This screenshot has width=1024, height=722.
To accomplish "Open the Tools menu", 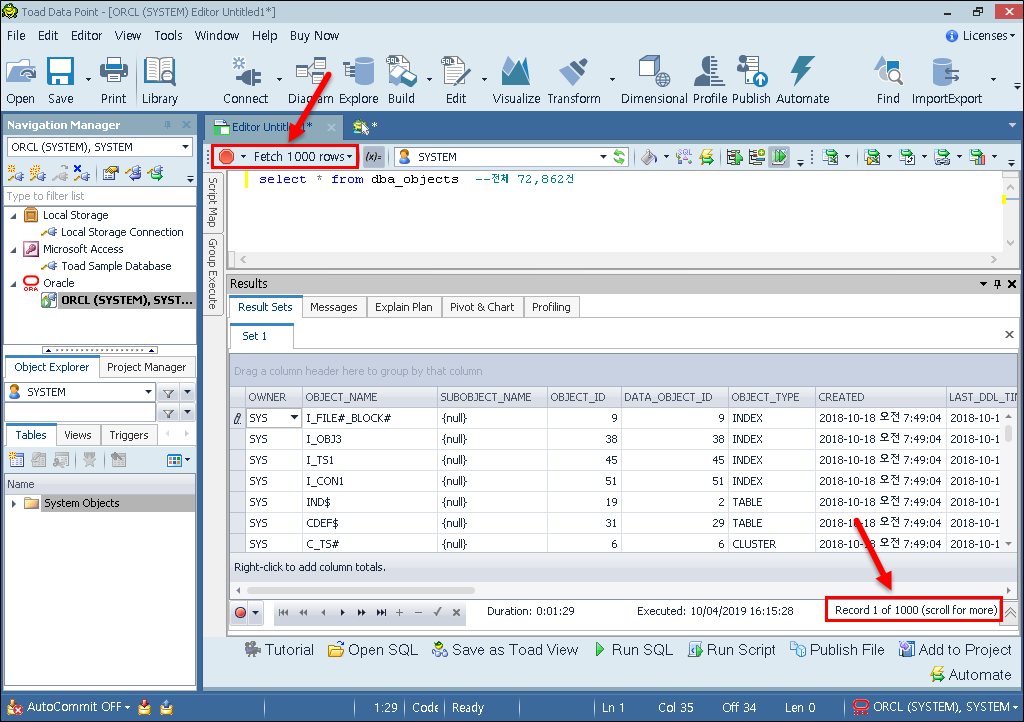I will click(168, 35).
